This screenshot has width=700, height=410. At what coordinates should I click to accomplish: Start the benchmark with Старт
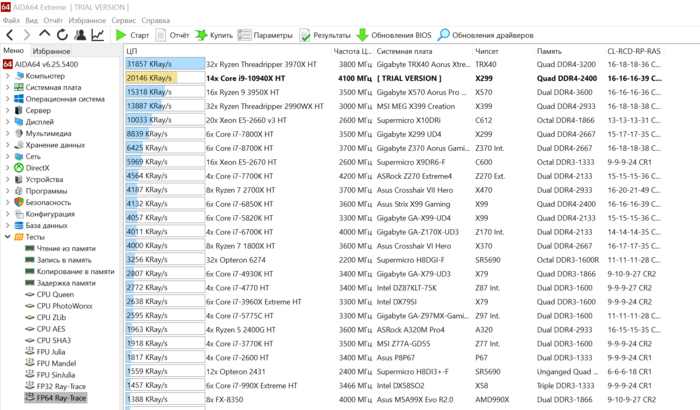coord(132,35)
